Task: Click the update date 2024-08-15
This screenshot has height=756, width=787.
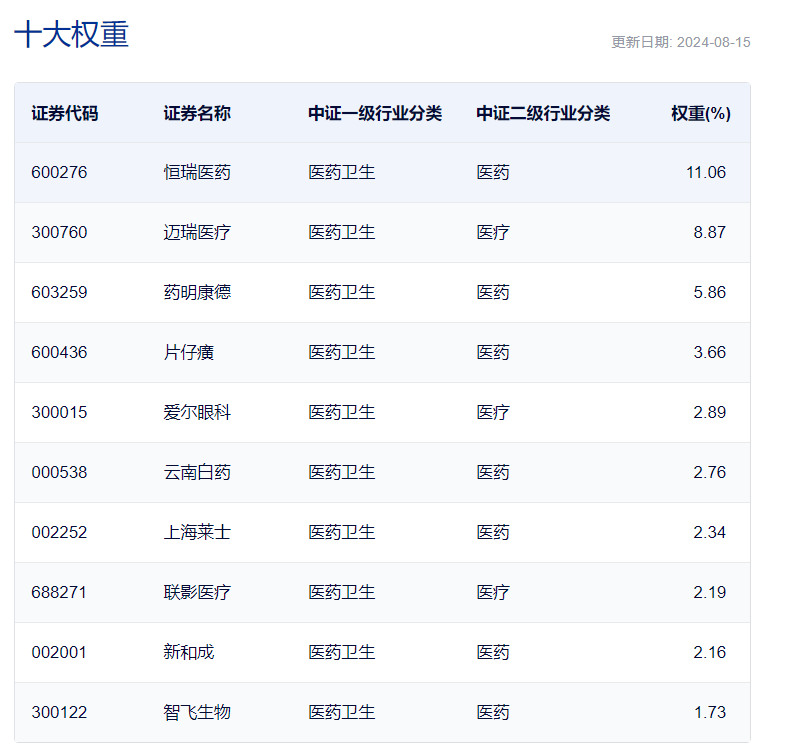Action: pos(713,42)
